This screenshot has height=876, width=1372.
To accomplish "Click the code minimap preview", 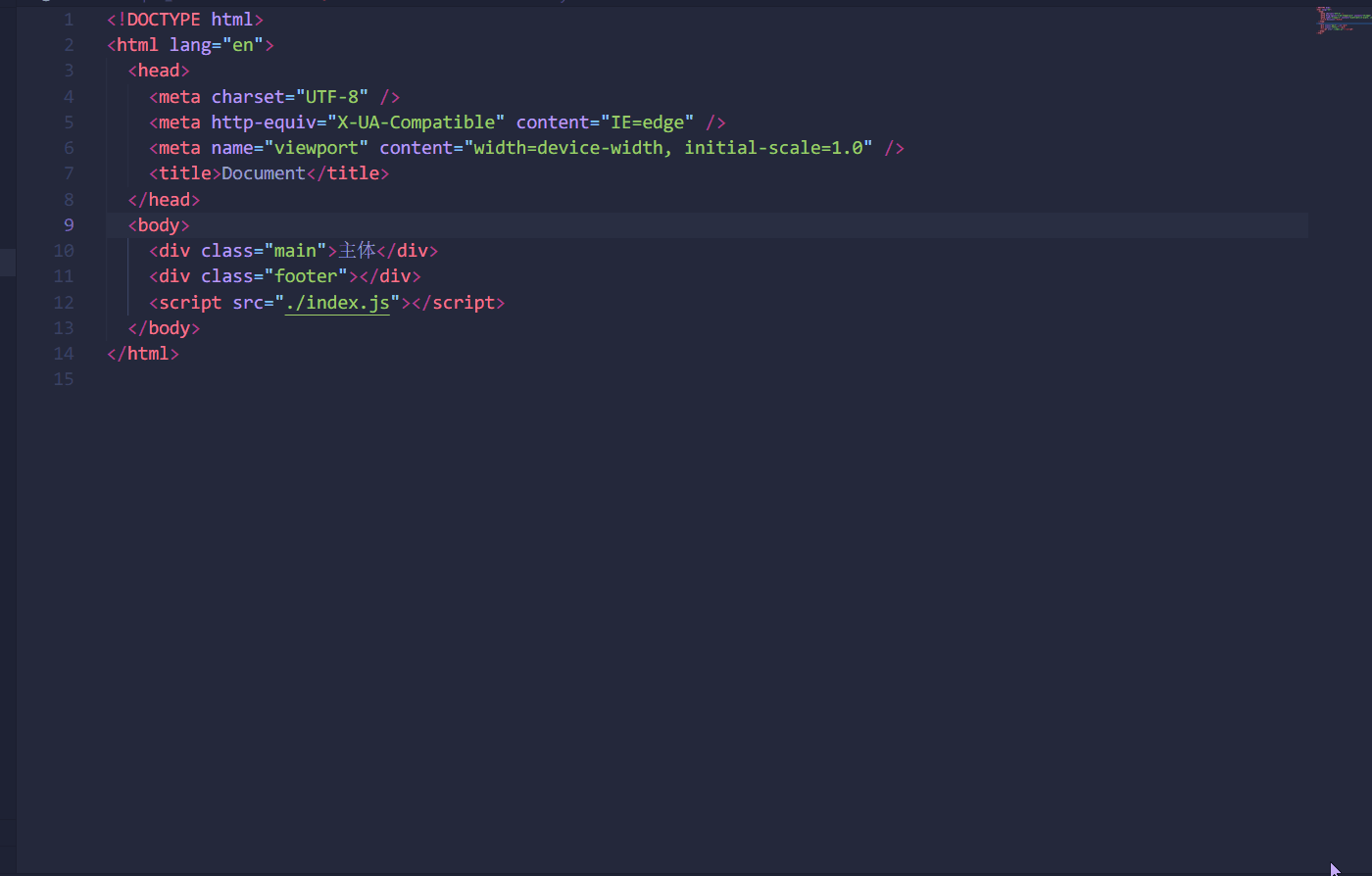I will pyautogui.click(x=1343, y=21).
